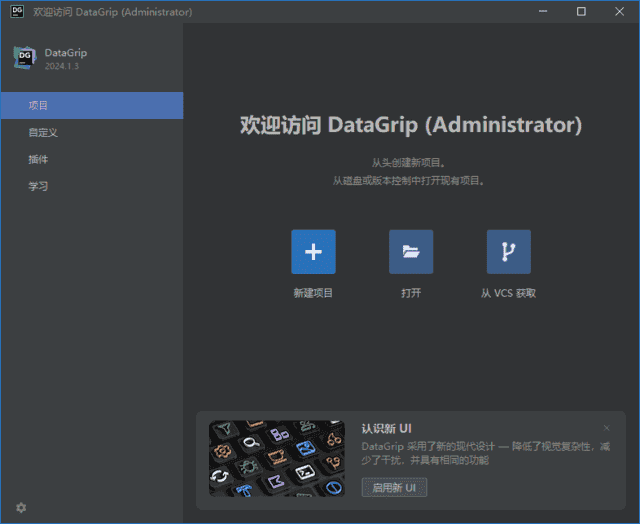640x524 pixels.
Task: Open the 插件 section
Action: 38,159
